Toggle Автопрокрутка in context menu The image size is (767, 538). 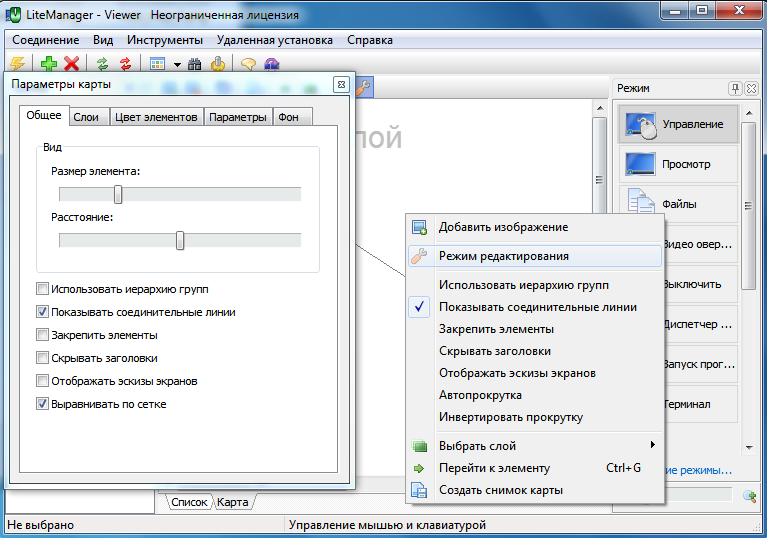[x=535, y=395]
